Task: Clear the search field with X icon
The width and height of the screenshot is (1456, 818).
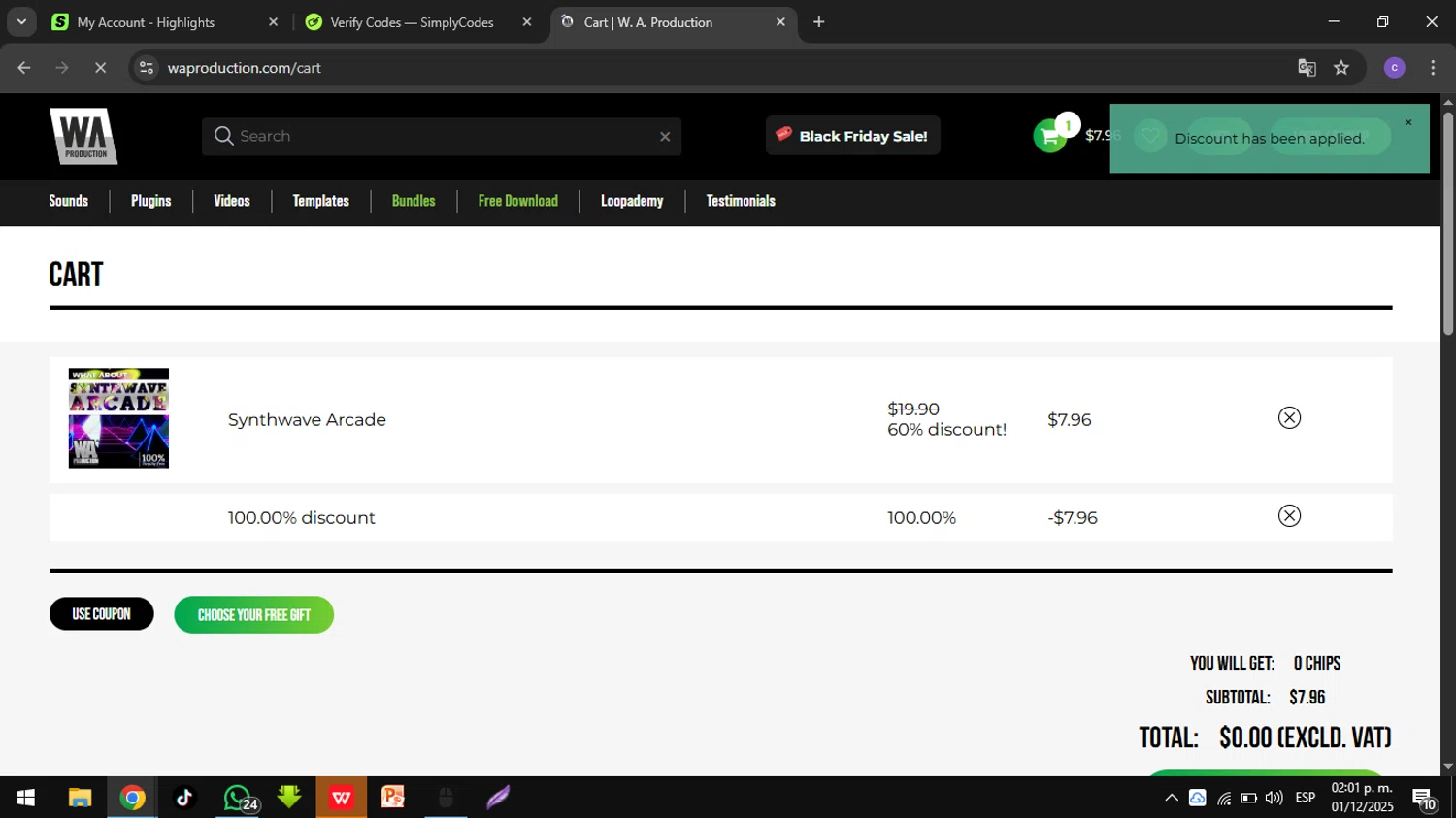Action: click(x=665, y=137)
